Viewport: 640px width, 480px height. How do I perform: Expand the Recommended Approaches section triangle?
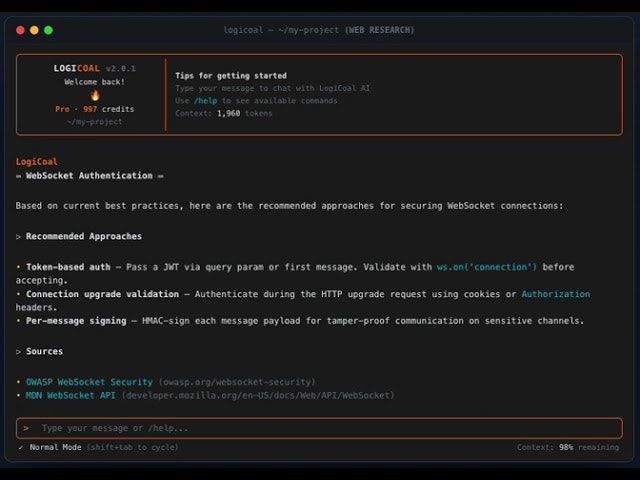point(18,237)
